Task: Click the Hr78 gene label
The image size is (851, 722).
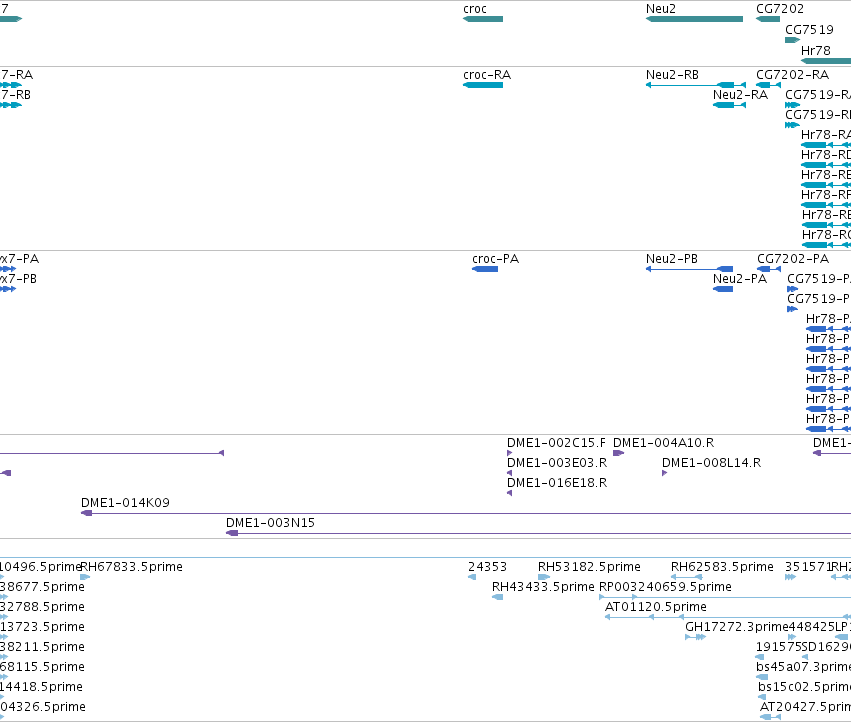Action: pyautogui.click(x=816, y=50)
